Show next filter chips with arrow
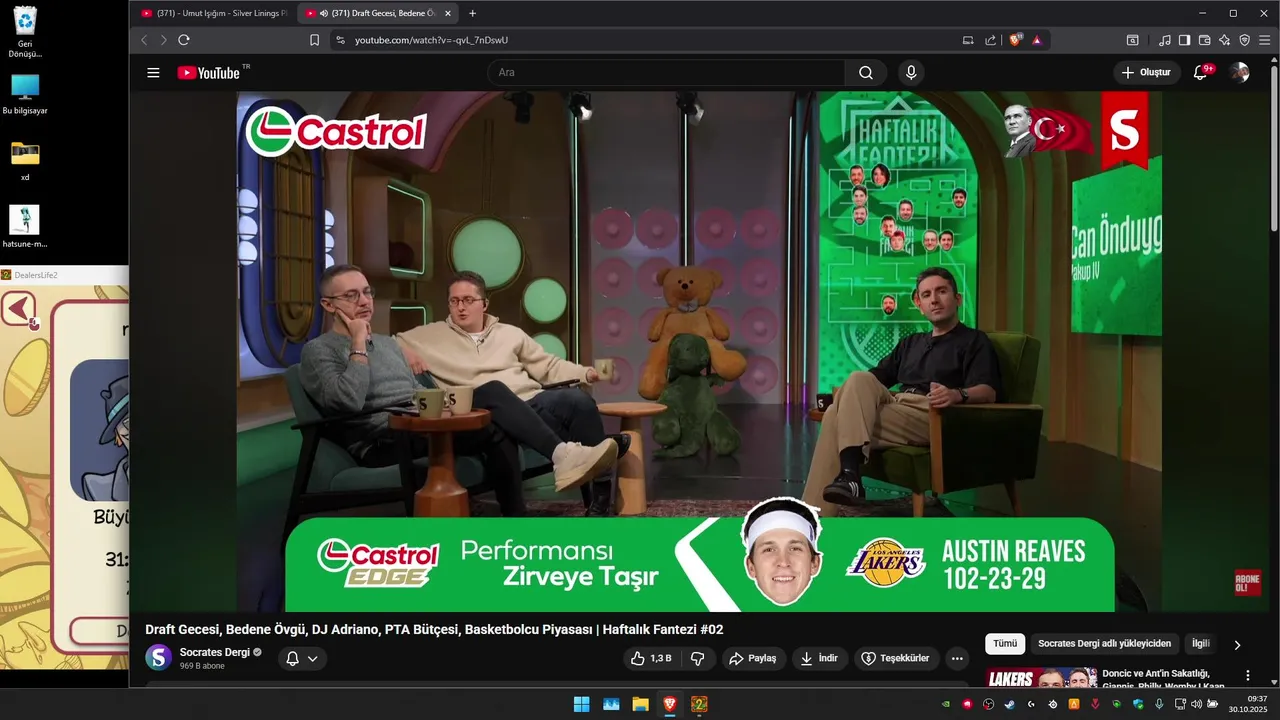1280x720 pixels. (x=1237, y=645)
